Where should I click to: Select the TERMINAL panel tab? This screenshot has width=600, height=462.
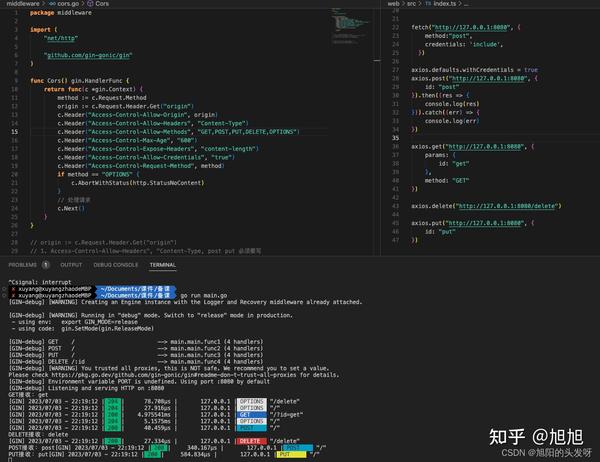pos(163,265)
